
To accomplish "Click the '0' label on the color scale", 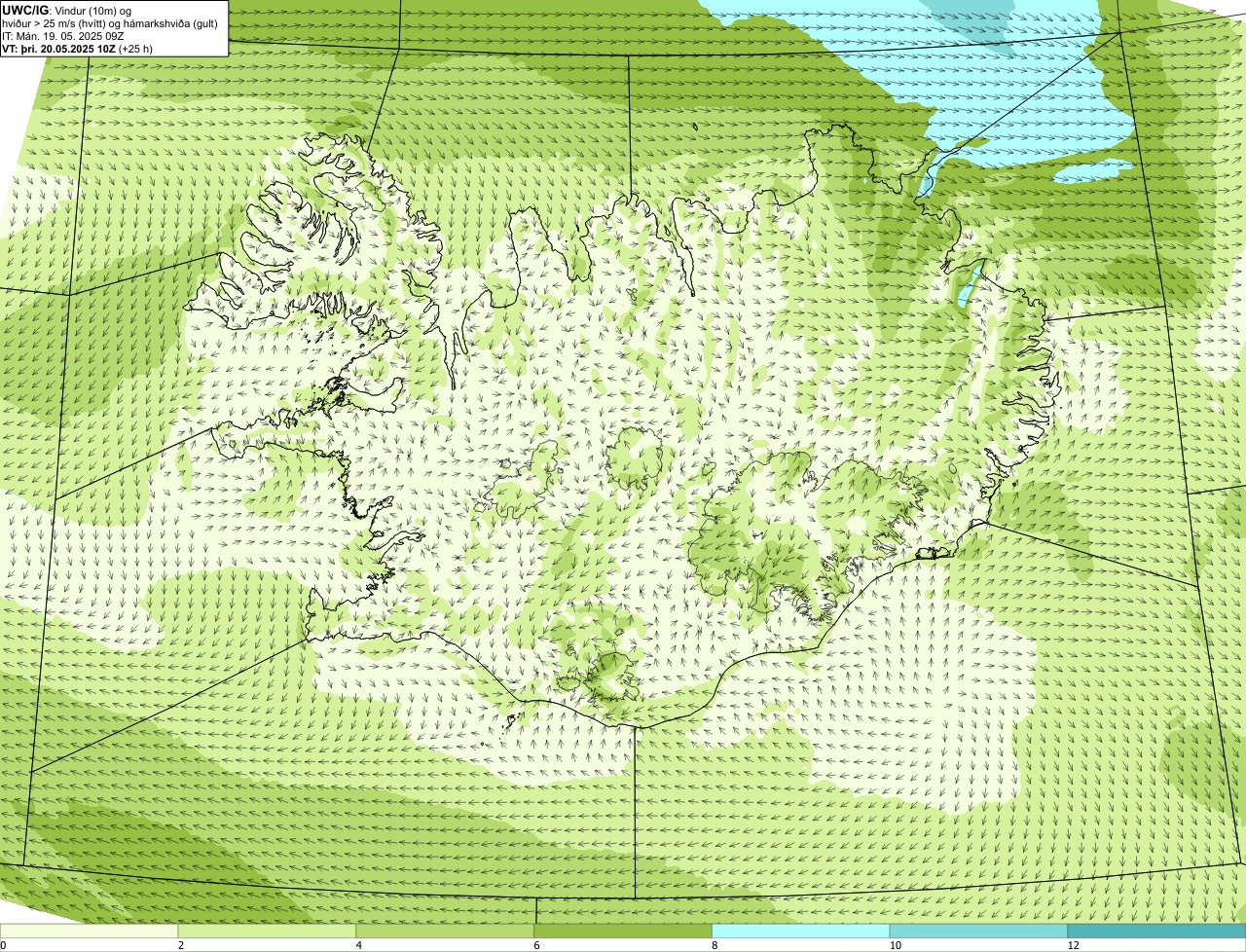I will 3,945.
